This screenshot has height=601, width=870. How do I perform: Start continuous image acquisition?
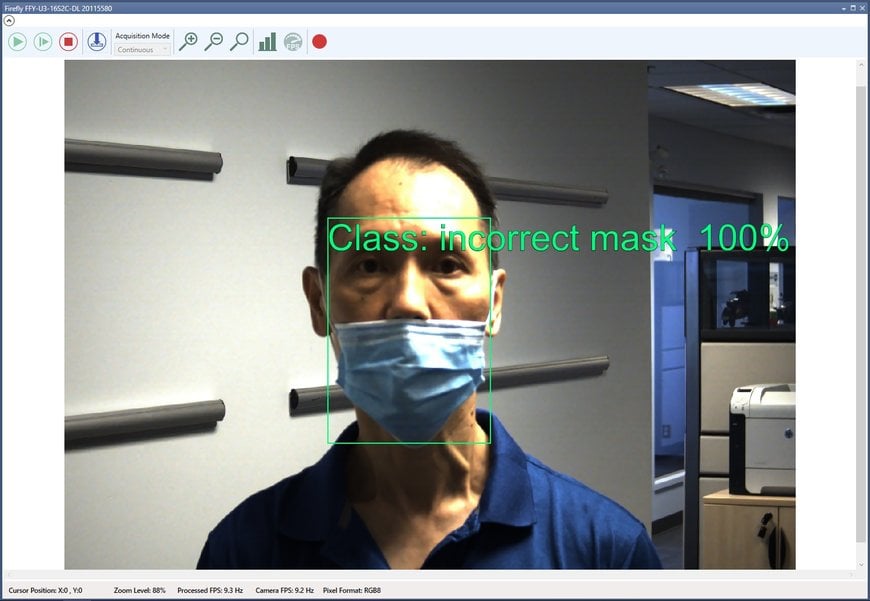[x=18, y=42]
